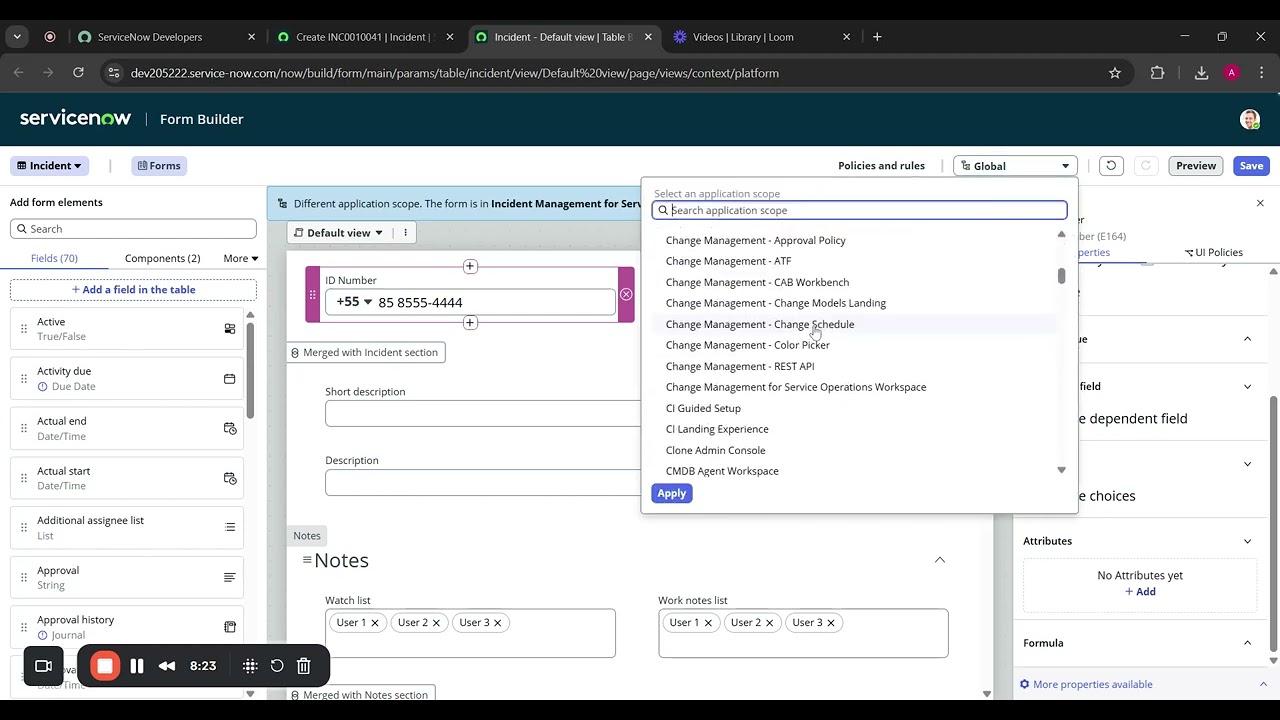The image size is (1280, 720).
Task: Click the Loom restart recording icon
Action: point(277,666)
